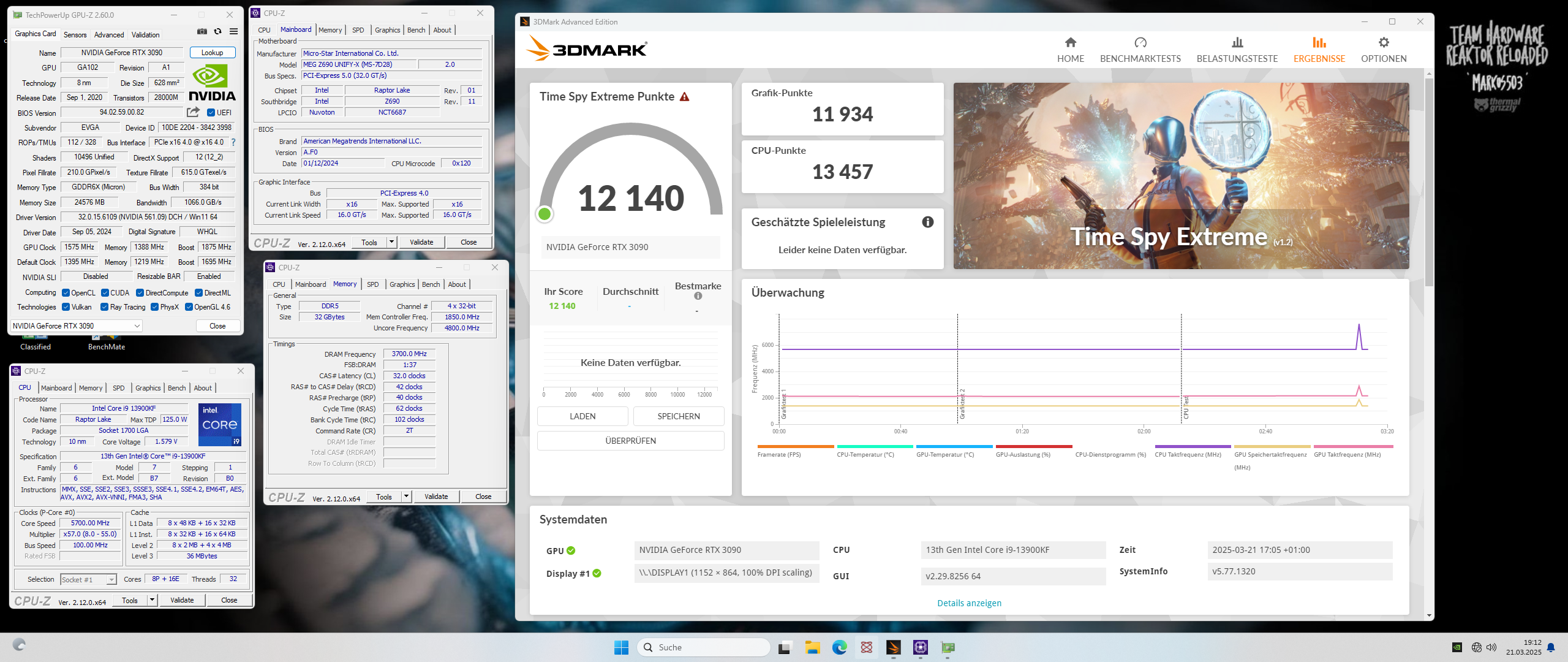The image size is (1568, 662).
Task: Toggle the UEFI checkbox in GPU-Z
Action: pos(211,113)
